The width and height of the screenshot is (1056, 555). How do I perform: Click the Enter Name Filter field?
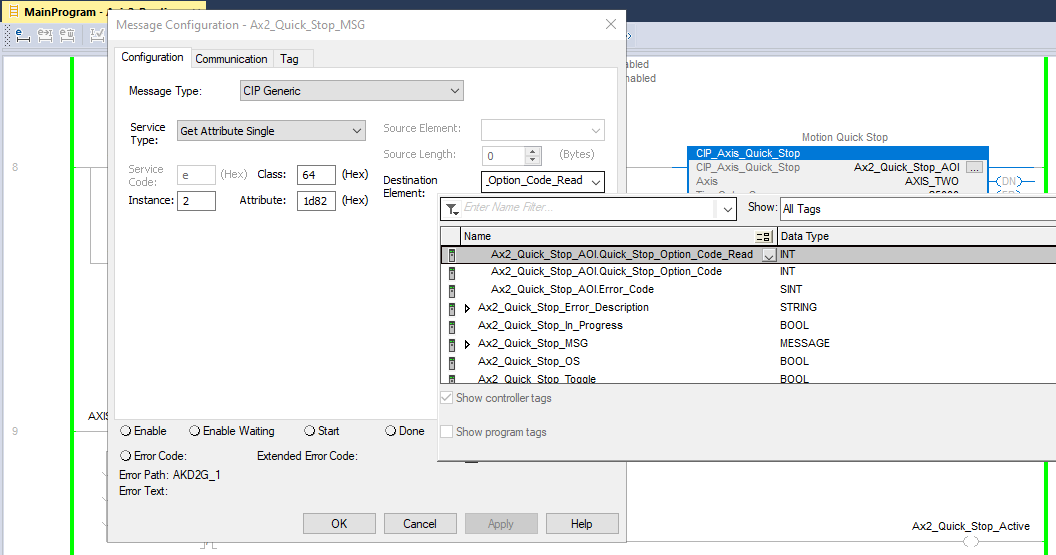pyautogui.click(x=590, y=207)
